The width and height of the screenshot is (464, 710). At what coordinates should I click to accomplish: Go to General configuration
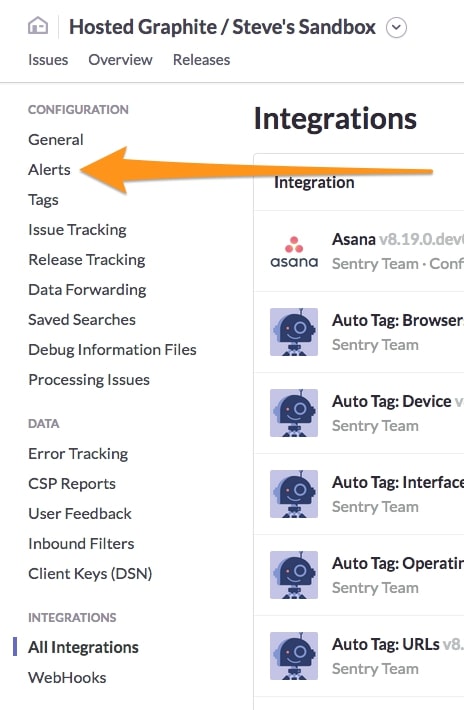[56, 140]
